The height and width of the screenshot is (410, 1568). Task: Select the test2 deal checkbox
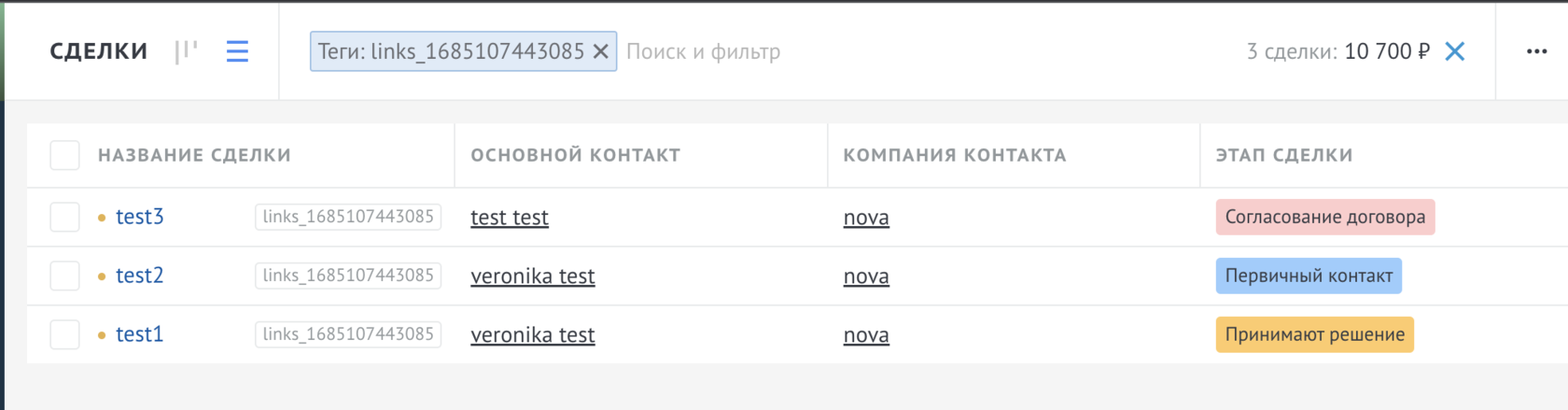(x=64, y=276)
